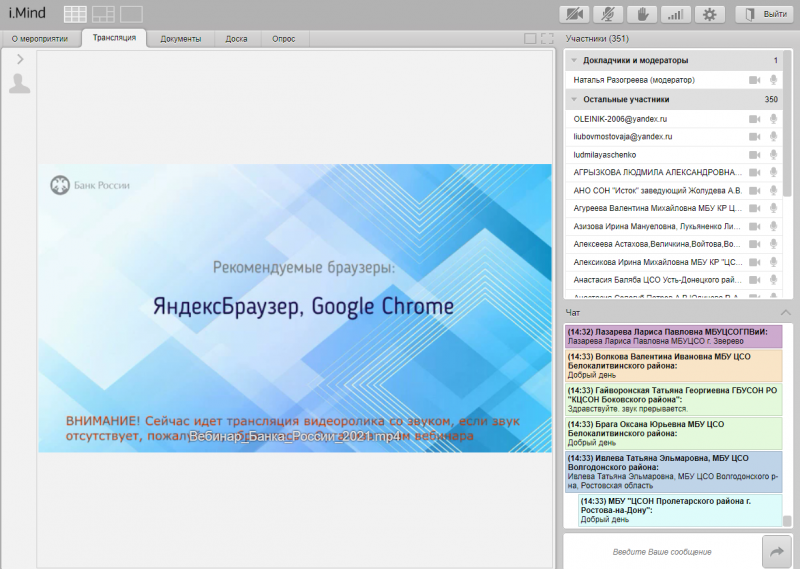Viewport: 800px width, 569px height.
Task: Click camera icon for Анастасия Баляба
Action: click(754, 280)
